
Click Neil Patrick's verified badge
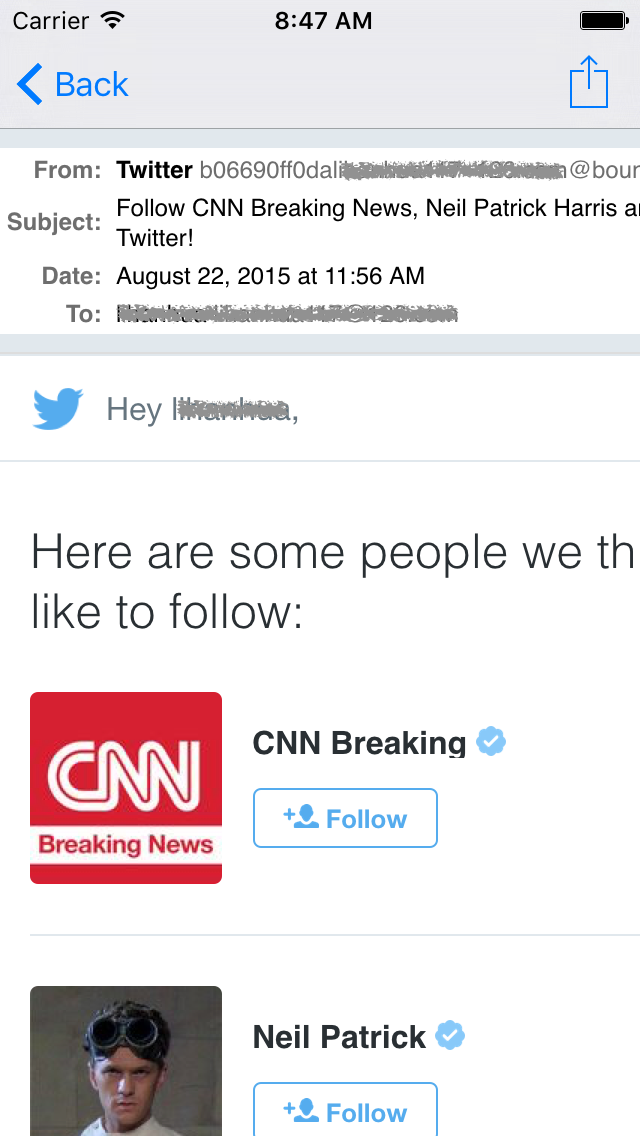[x=451, y=1036]
